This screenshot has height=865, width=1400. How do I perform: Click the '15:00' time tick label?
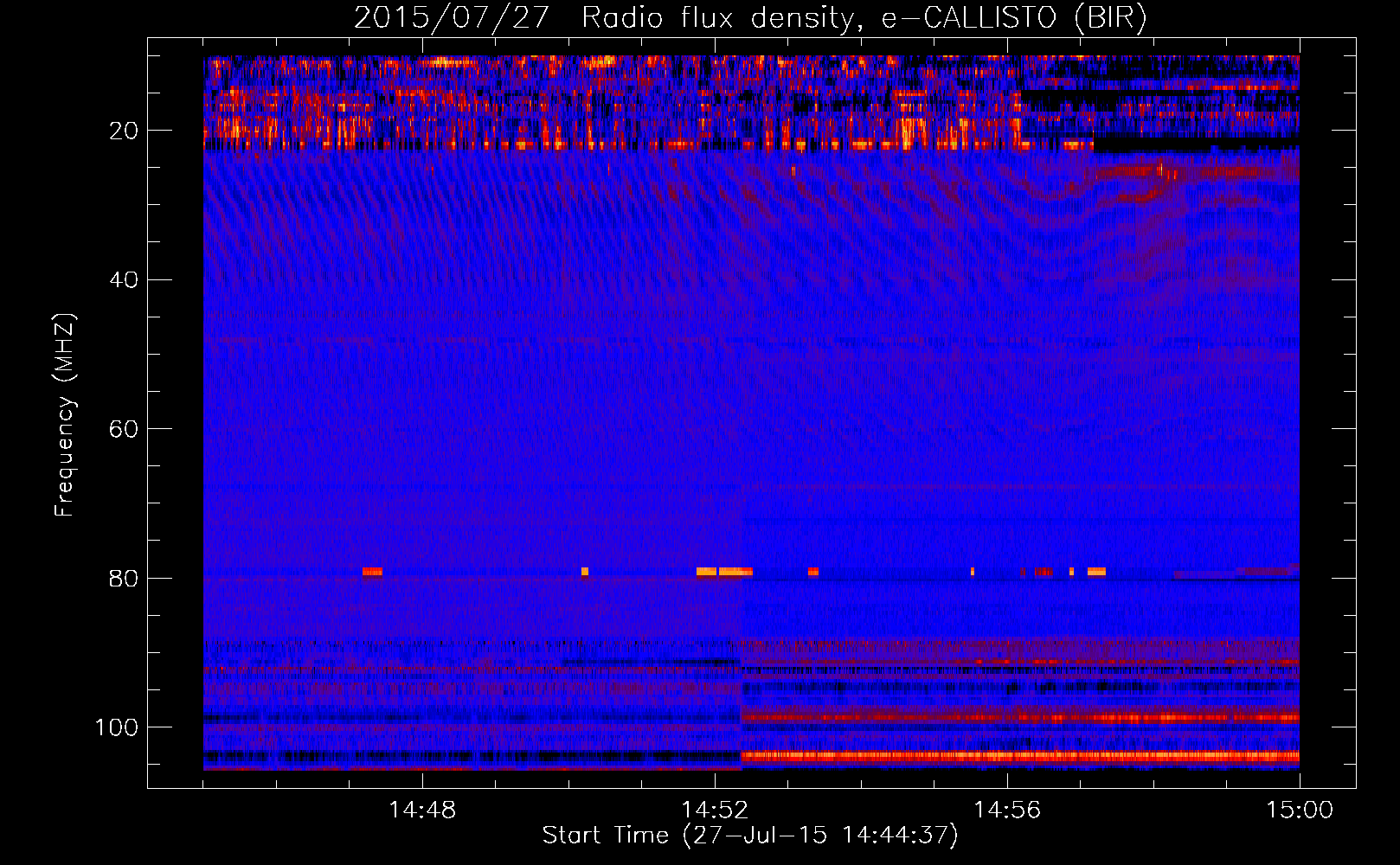coord(1300,811)
